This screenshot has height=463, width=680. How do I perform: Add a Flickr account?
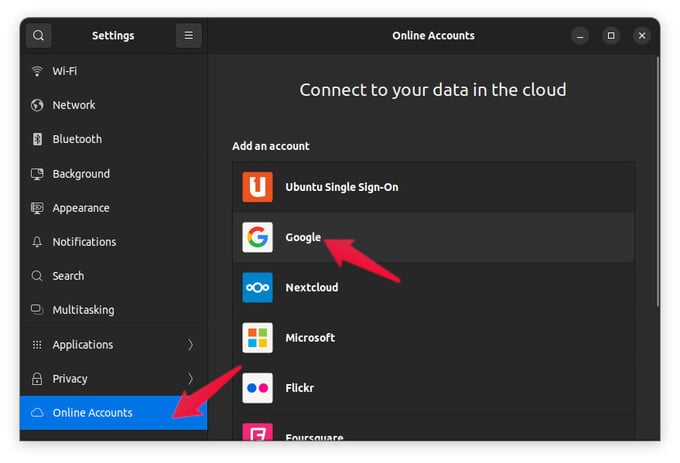(x=434, y=388)
